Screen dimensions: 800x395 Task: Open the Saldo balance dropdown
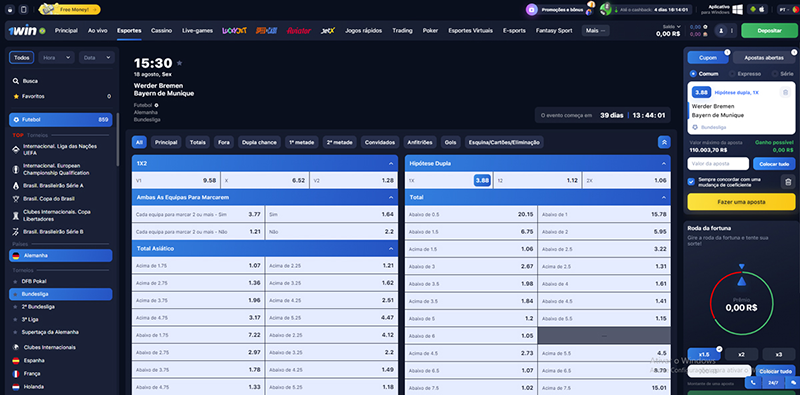pos(671,27)
